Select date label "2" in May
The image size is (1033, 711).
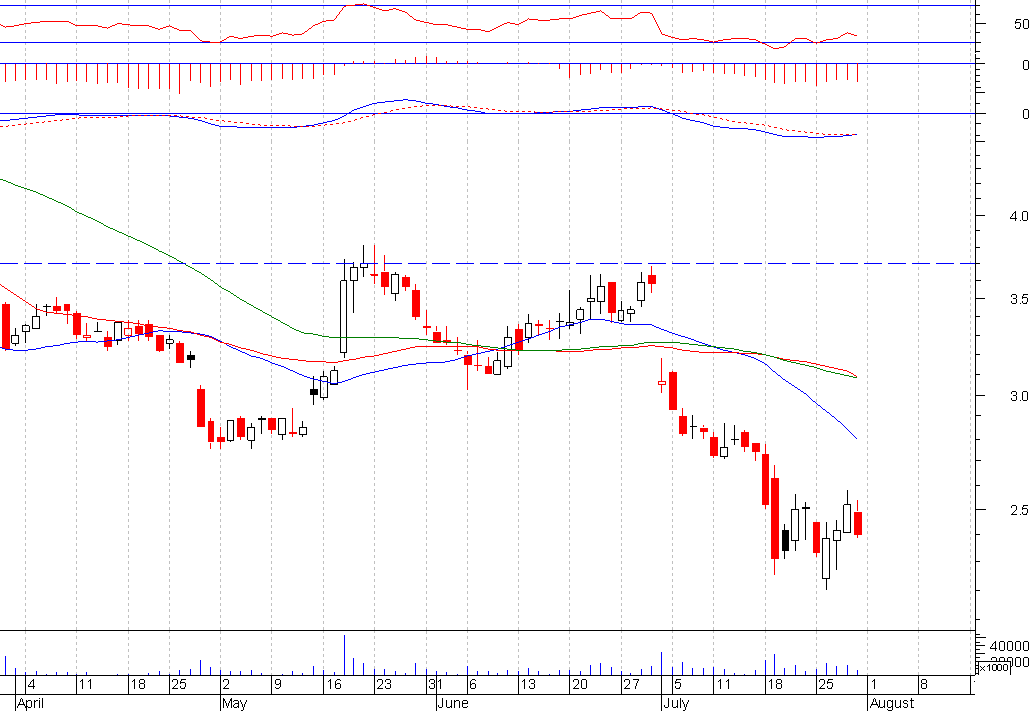[x=226, y=685]
